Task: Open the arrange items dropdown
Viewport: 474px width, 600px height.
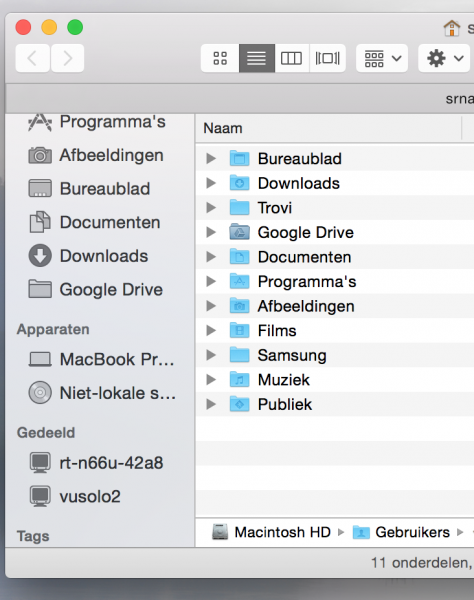Action: (382, 58)
